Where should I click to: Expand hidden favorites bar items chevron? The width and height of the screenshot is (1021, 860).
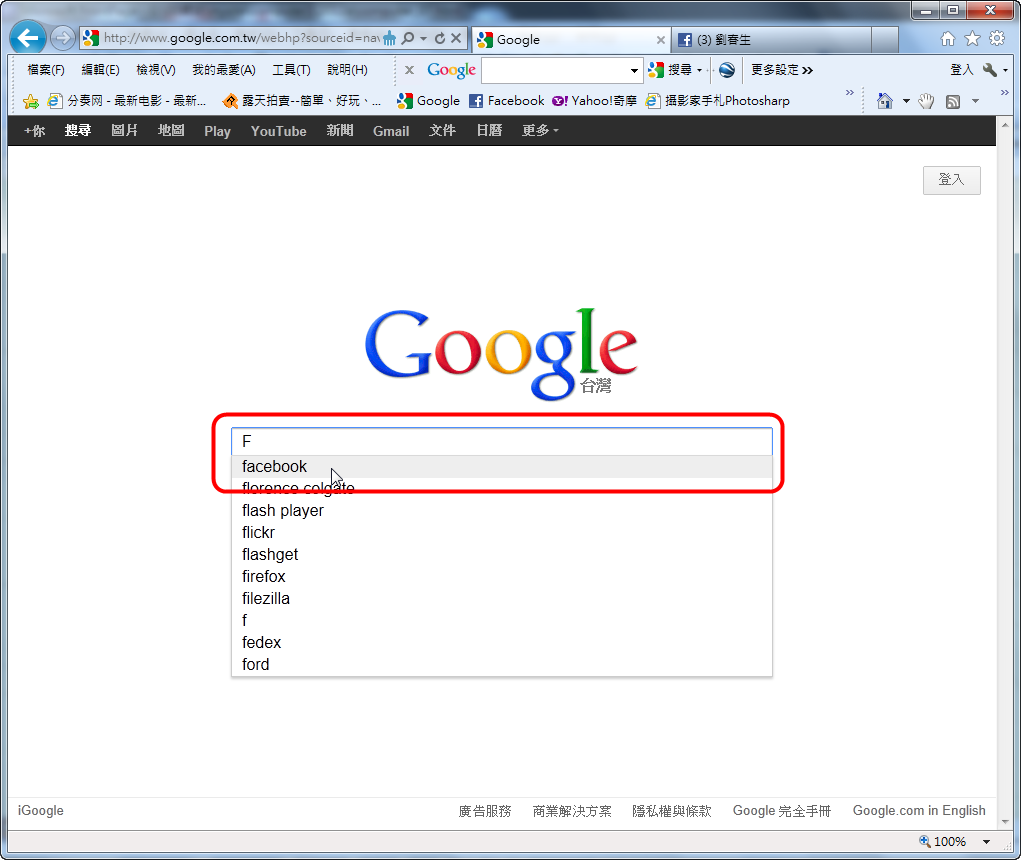coord(849,92)
